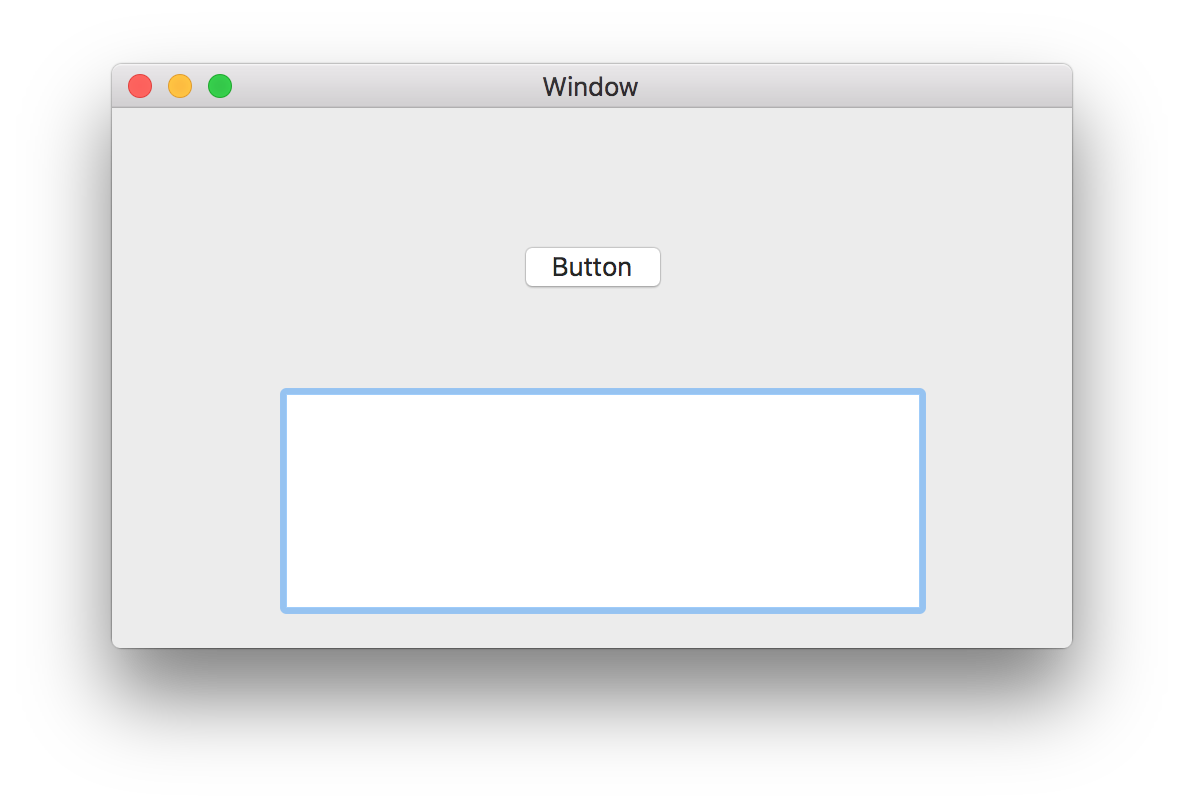
Task: Select the blue-outlined text area
Action: (x=603, y=501)
